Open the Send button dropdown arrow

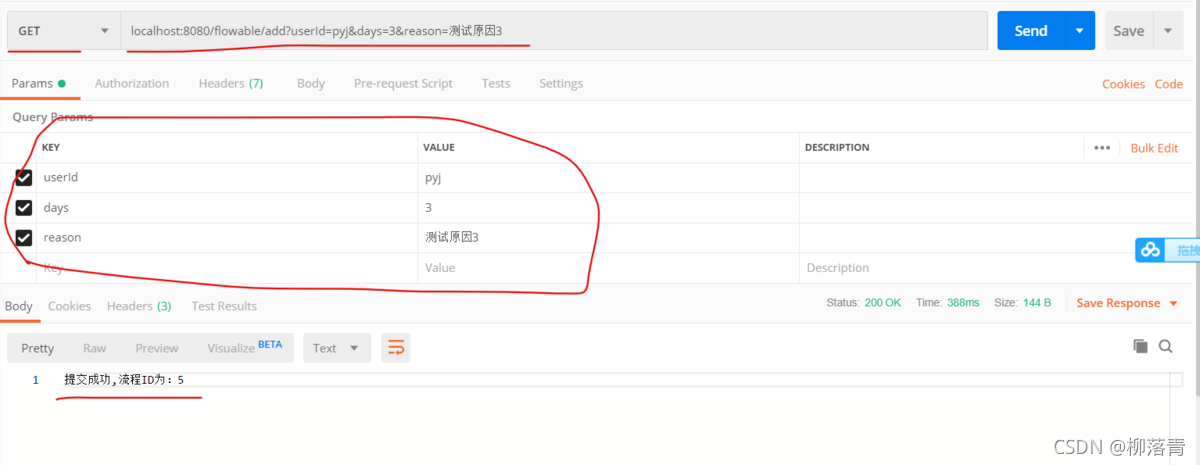1079,31
